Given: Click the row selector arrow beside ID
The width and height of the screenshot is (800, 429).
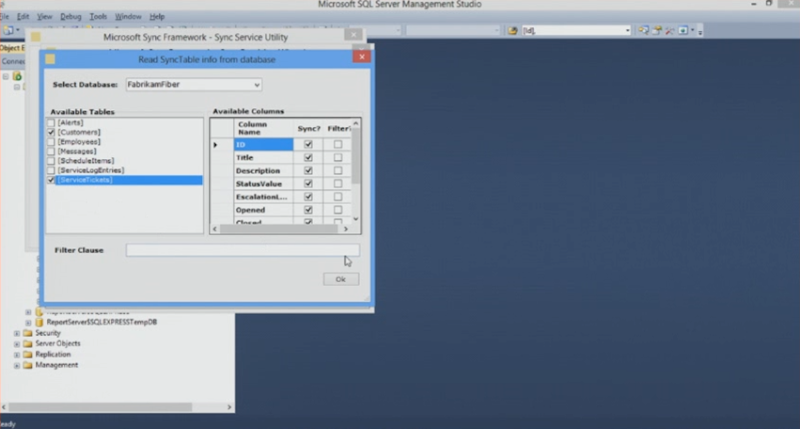Looking at the screenshot, I should 215,145.
